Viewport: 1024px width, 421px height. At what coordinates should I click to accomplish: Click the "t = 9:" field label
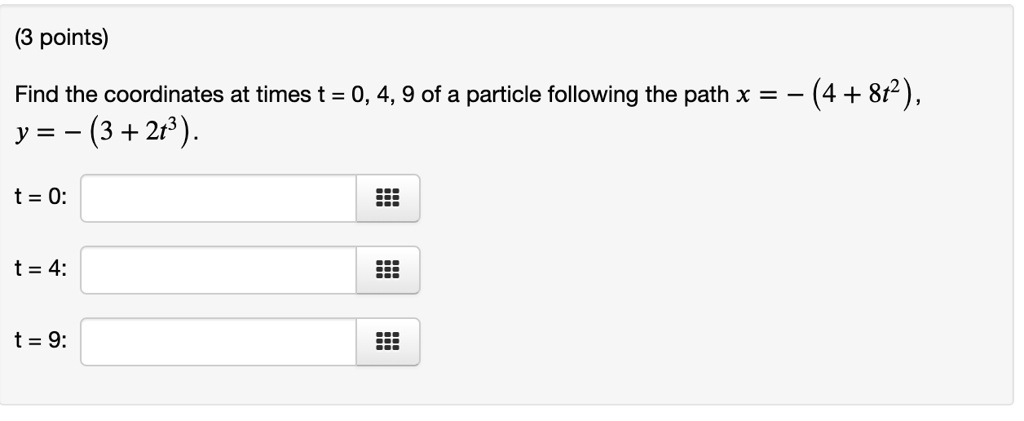click(x=40, y=340)
